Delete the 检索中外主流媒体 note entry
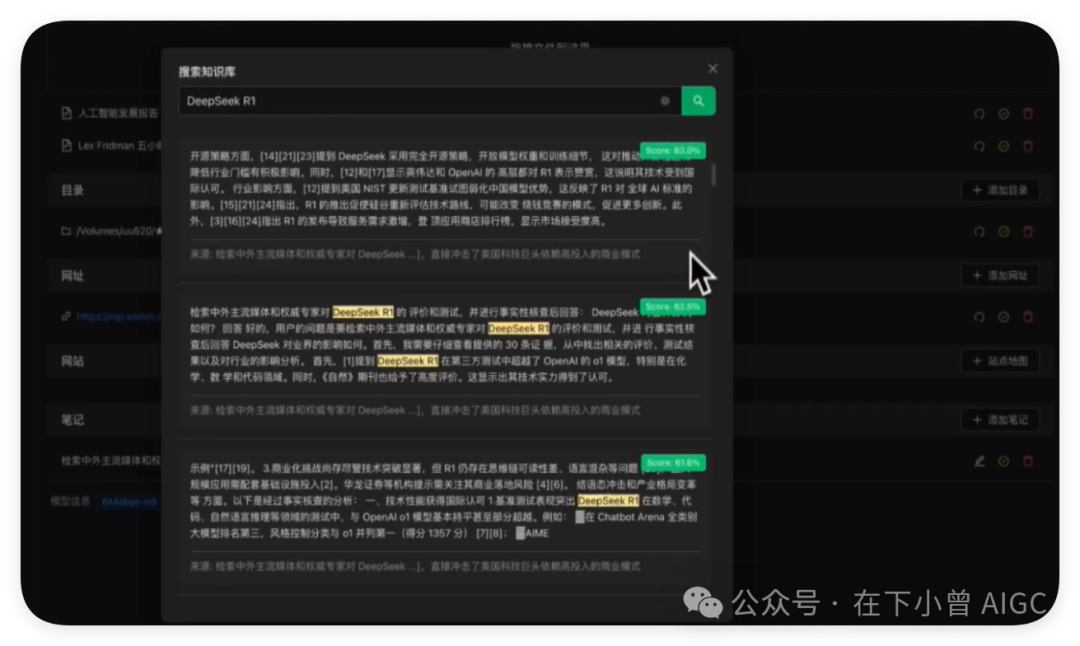1080x646 pixels. [x=1028, y=461]
